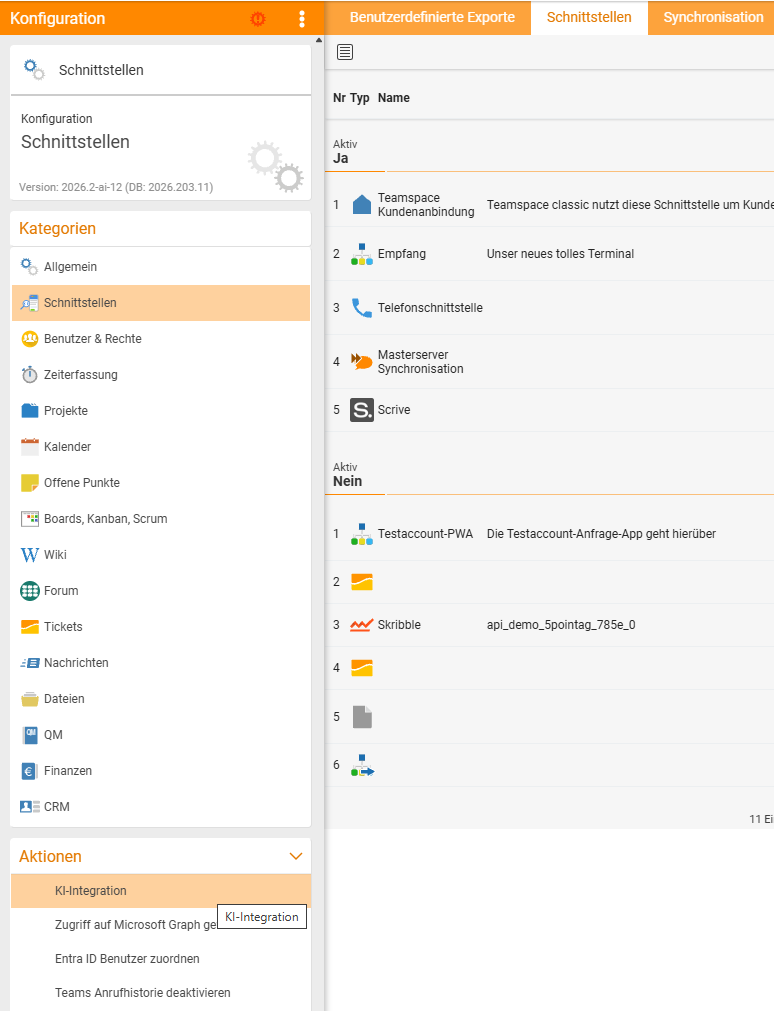Click the 'Boards, Kanban, Scrum' label
774x1011 pixels.
point(106,519)
